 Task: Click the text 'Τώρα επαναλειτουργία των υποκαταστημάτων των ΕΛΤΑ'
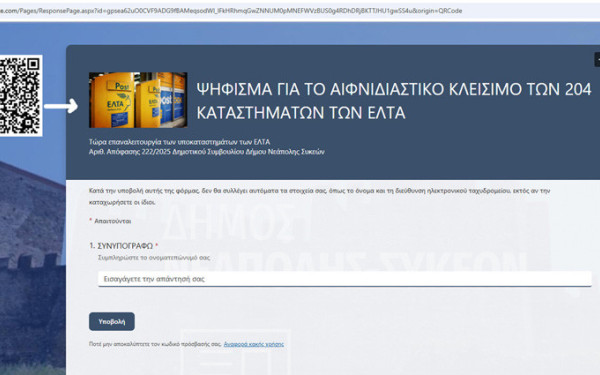point(179,142)
